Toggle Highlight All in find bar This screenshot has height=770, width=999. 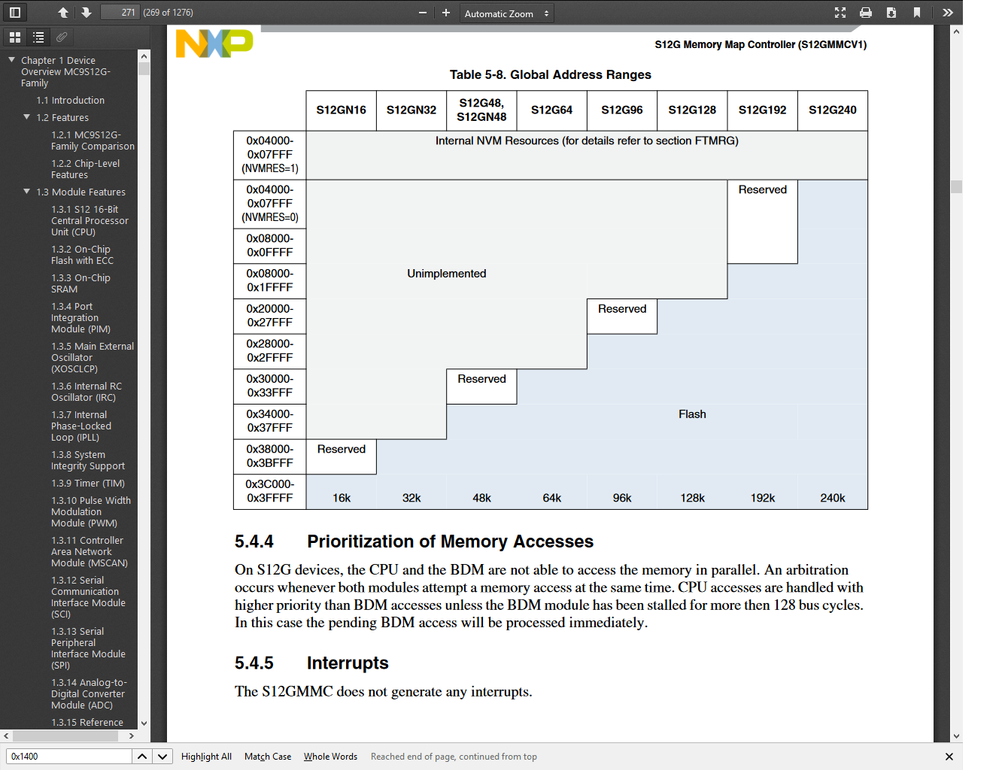click(x=206, y=757)
